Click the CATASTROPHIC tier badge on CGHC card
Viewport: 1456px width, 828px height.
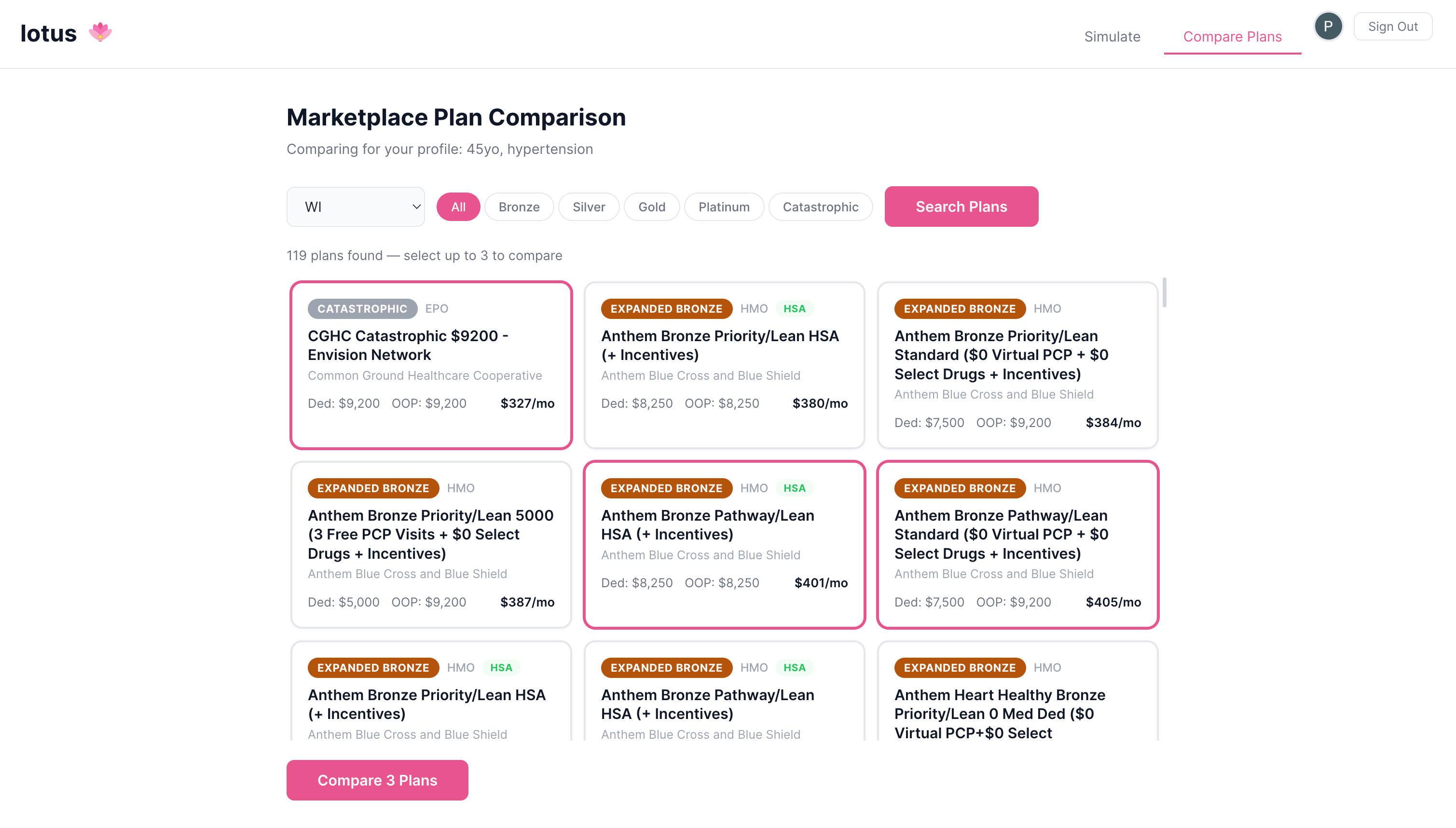click(x=362, y=309)
